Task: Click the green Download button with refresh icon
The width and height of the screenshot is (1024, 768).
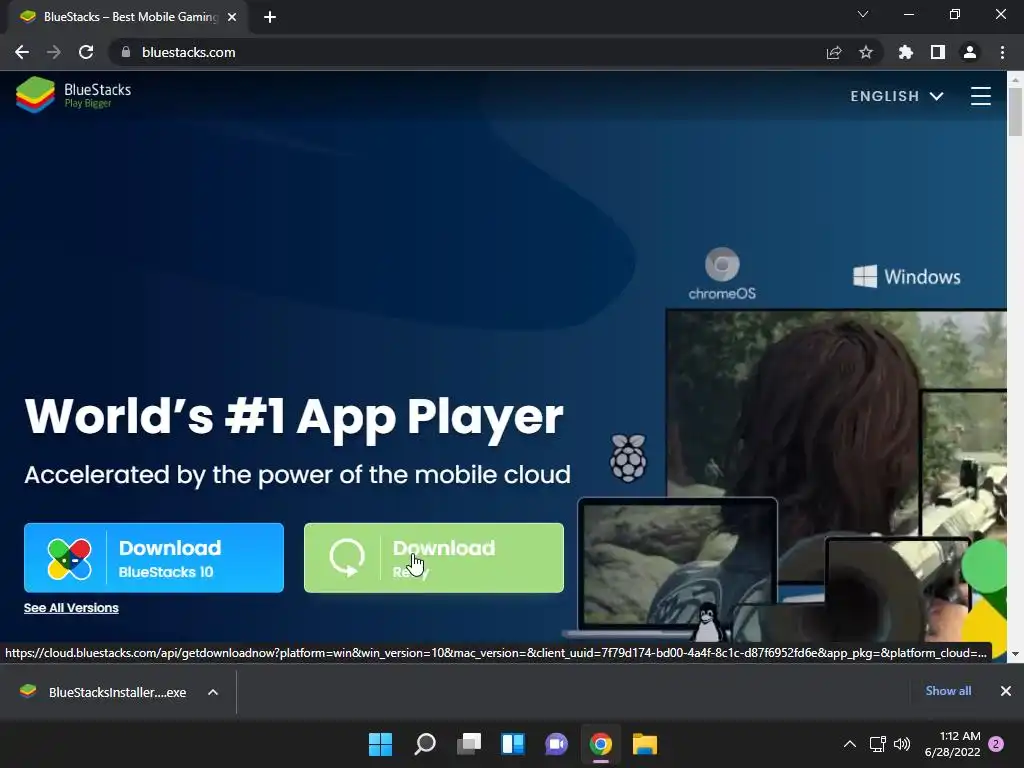Action: [434, 558]
